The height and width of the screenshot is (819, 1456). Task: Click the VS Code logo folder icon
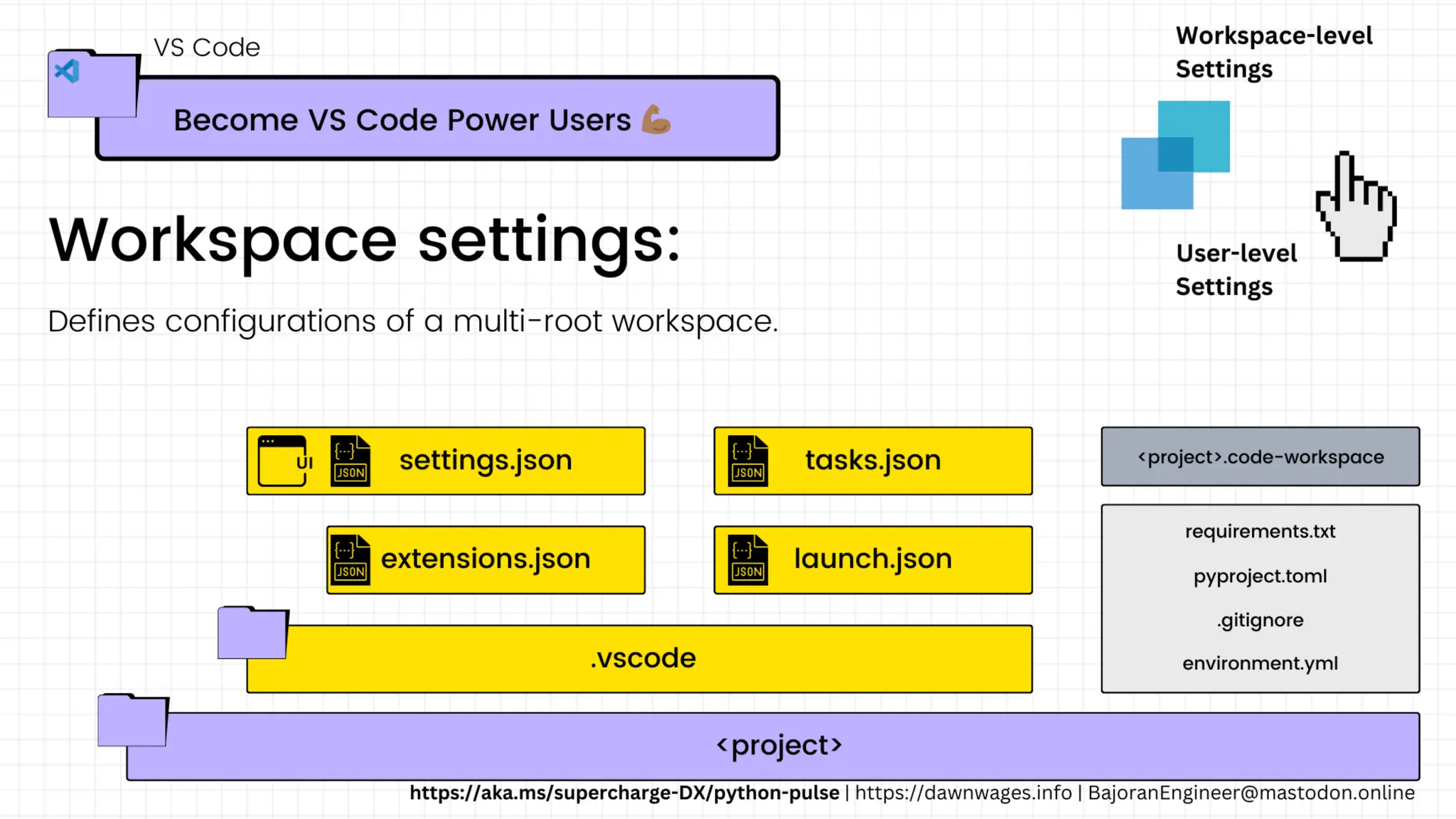[x=93, y=83]
